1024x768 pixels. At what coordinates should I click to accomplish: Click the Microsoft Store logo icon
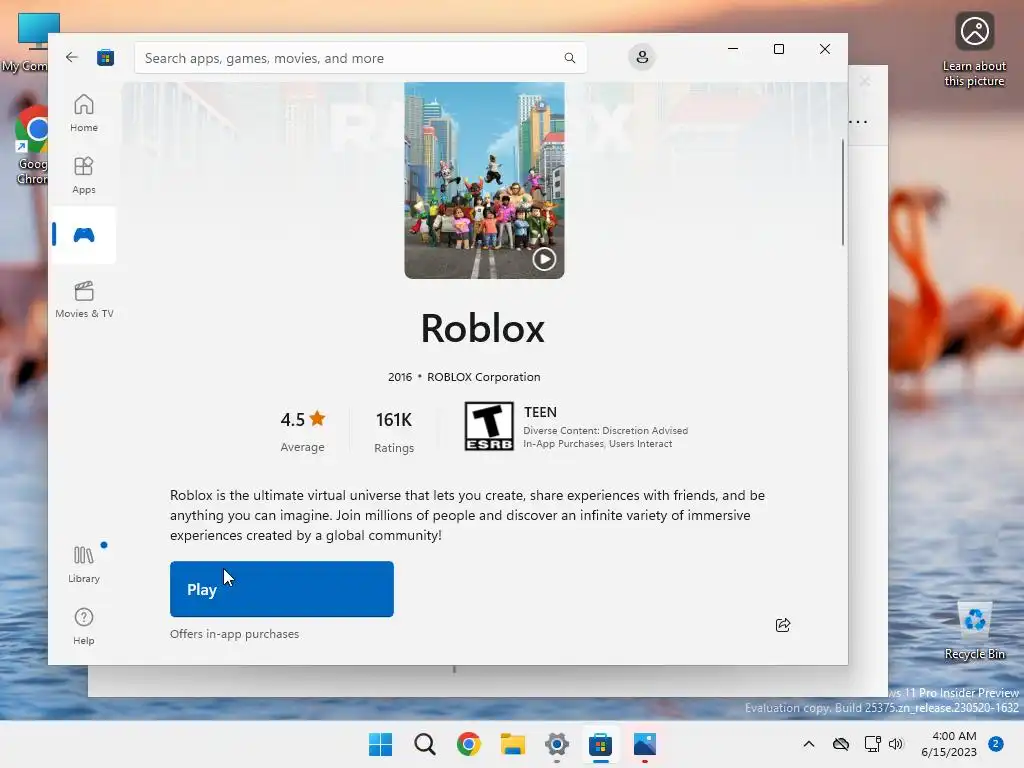[x=106, y=57]
